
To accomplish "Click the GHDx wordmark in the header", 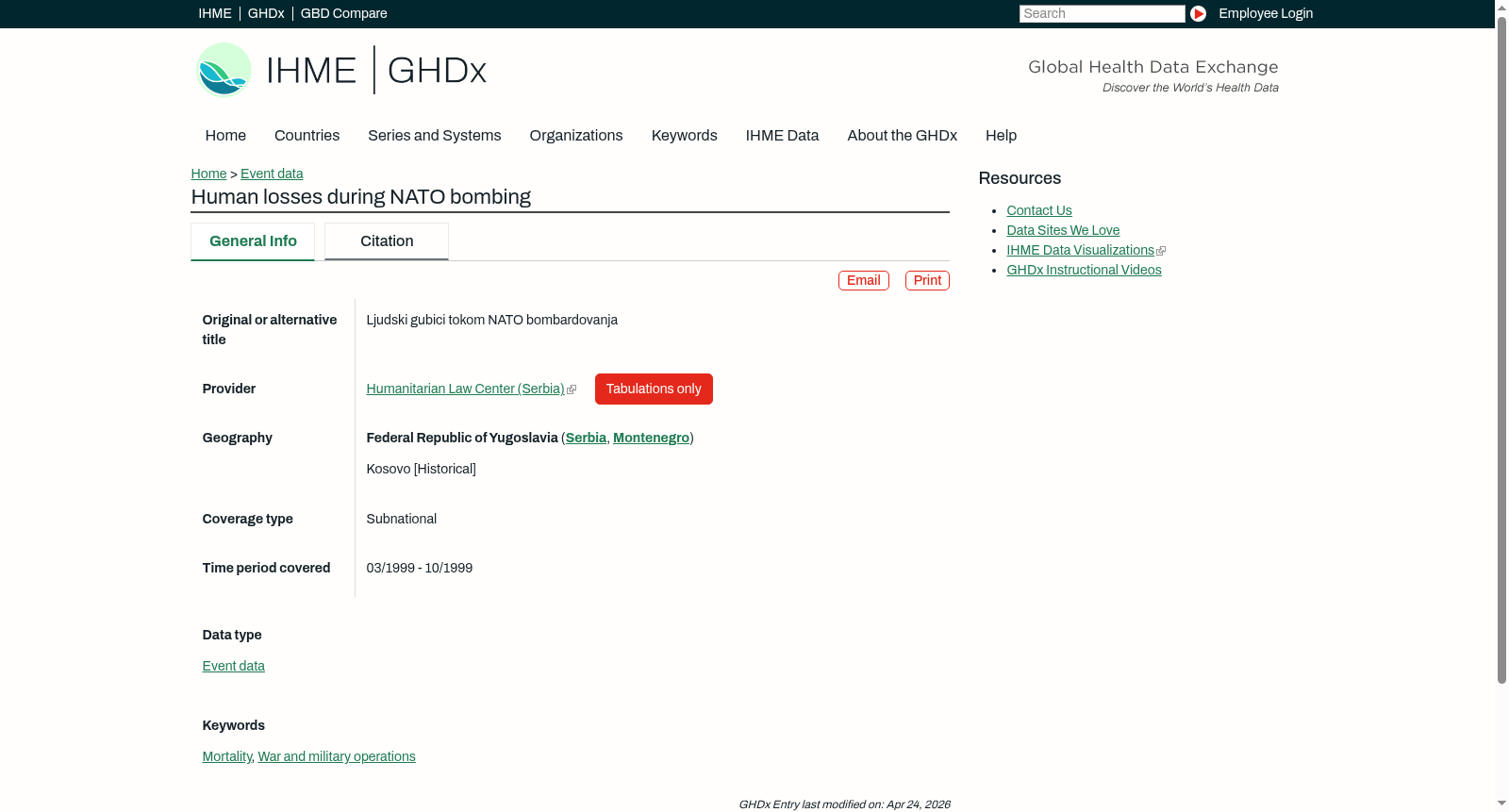I will click(x=437, y=71).
